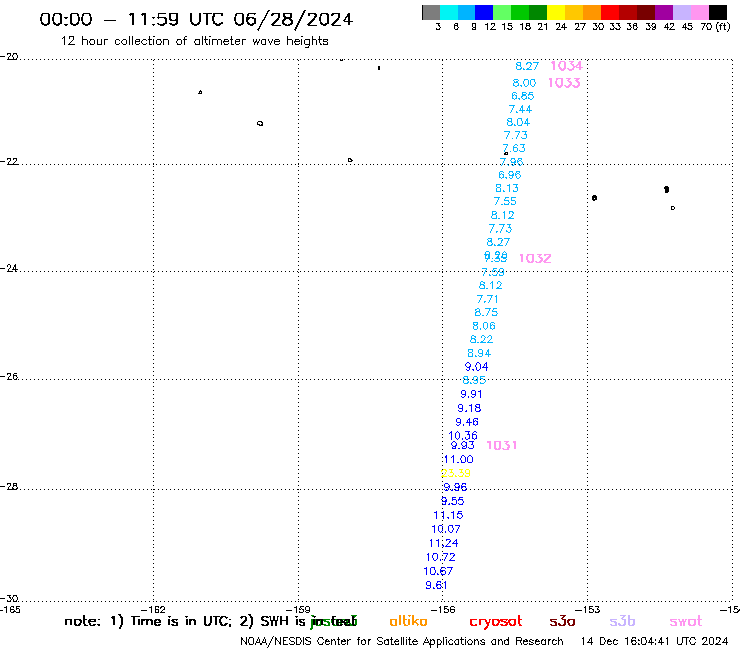The width and height of the screenshot is (740, 650).
Task: Click the cyan swatch in the wave height legend
Action: pyautogui.click(x=448, y=12)
